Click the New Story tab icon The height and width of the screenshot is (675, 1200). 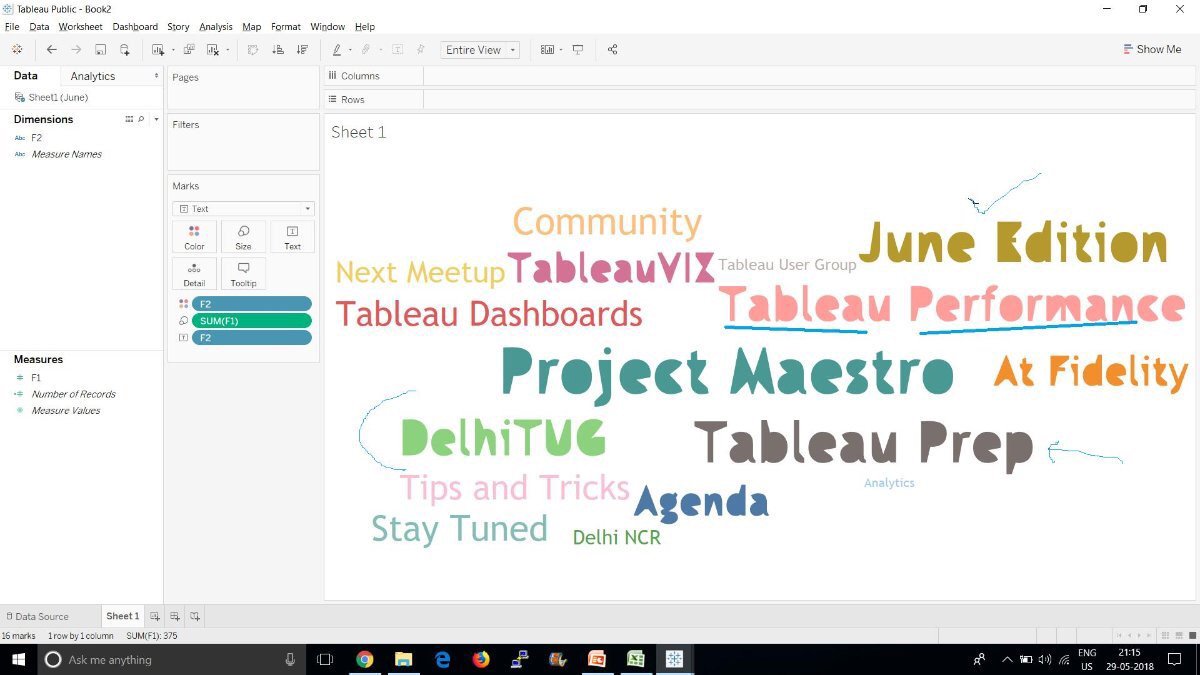(x=196, y=616)
